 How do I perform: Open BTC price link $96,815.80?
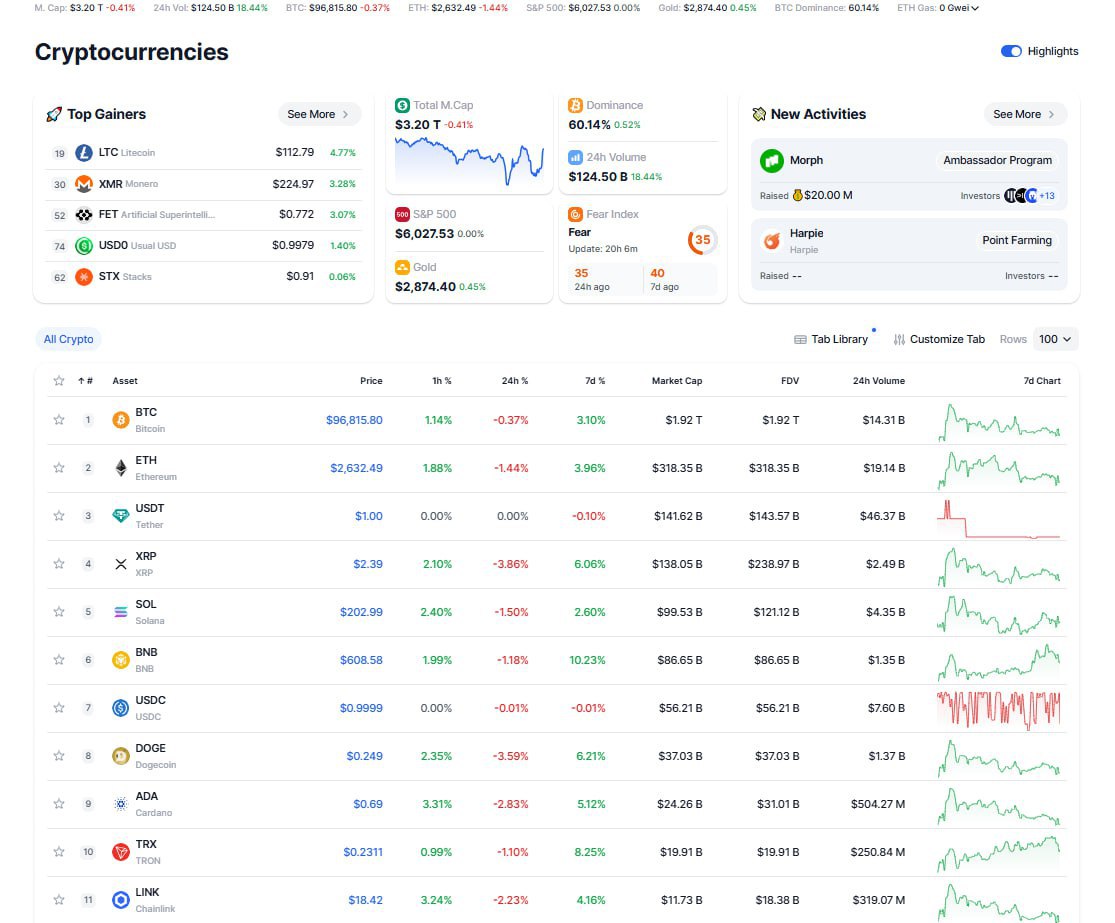(354, 420)
